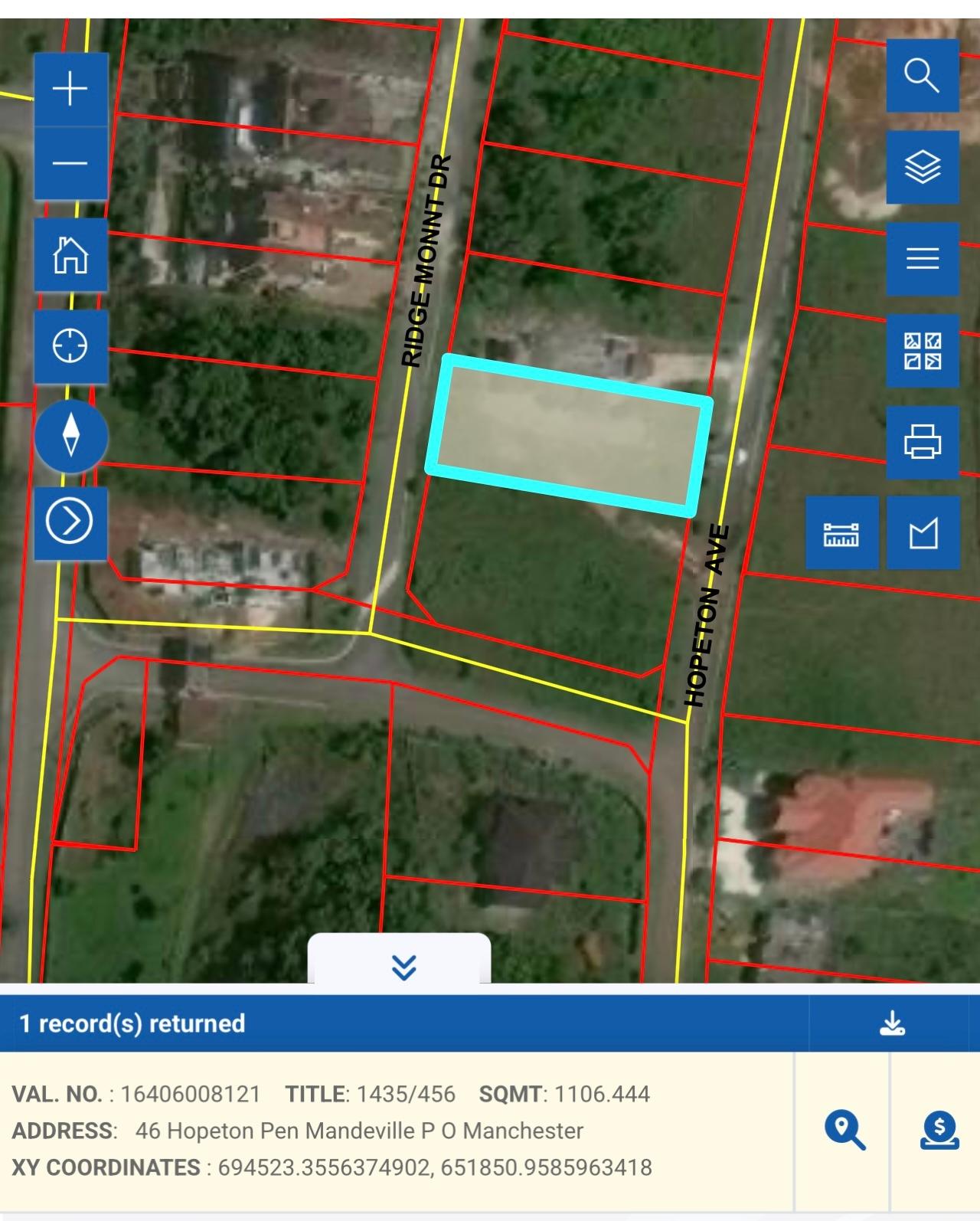Zoom in on the map
The image size is (980, 1221).
tap(70, 89)
